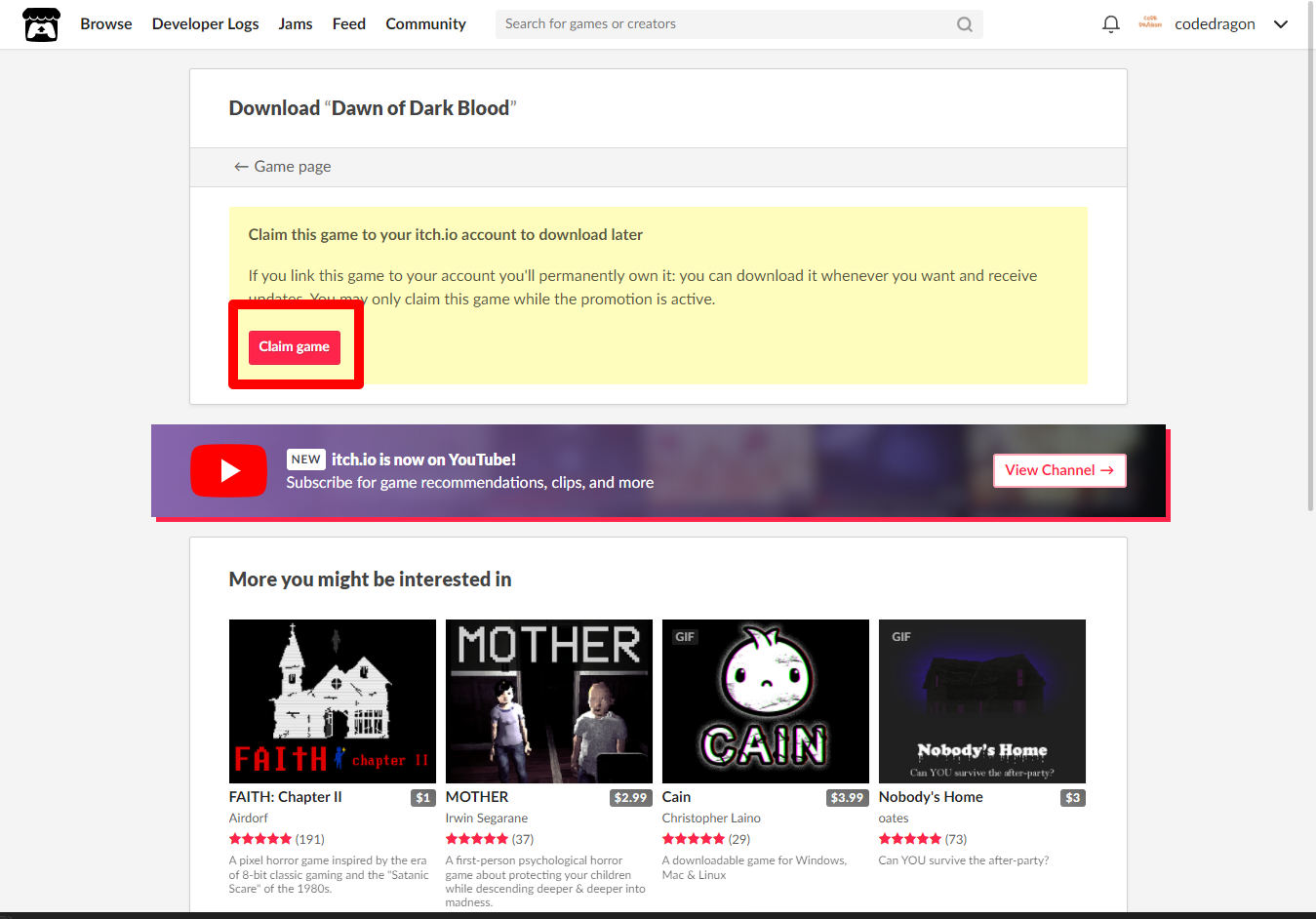
Task: Click the GIF badge on the Cain thumbnail
Action: pos(685,637)
